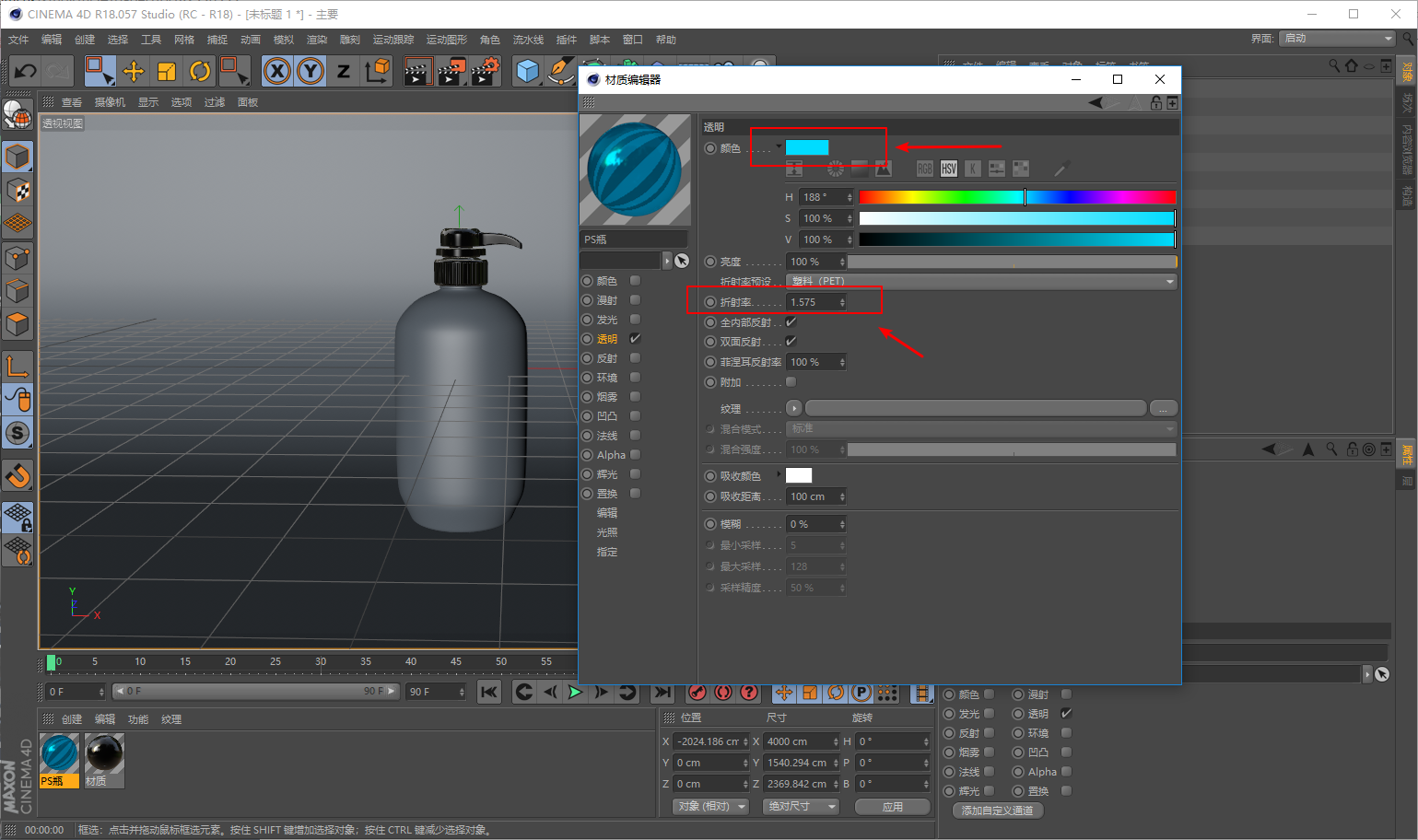1418x840 pixels.
Task: Toggle the X axis lock
Action: tap(277, 71)
